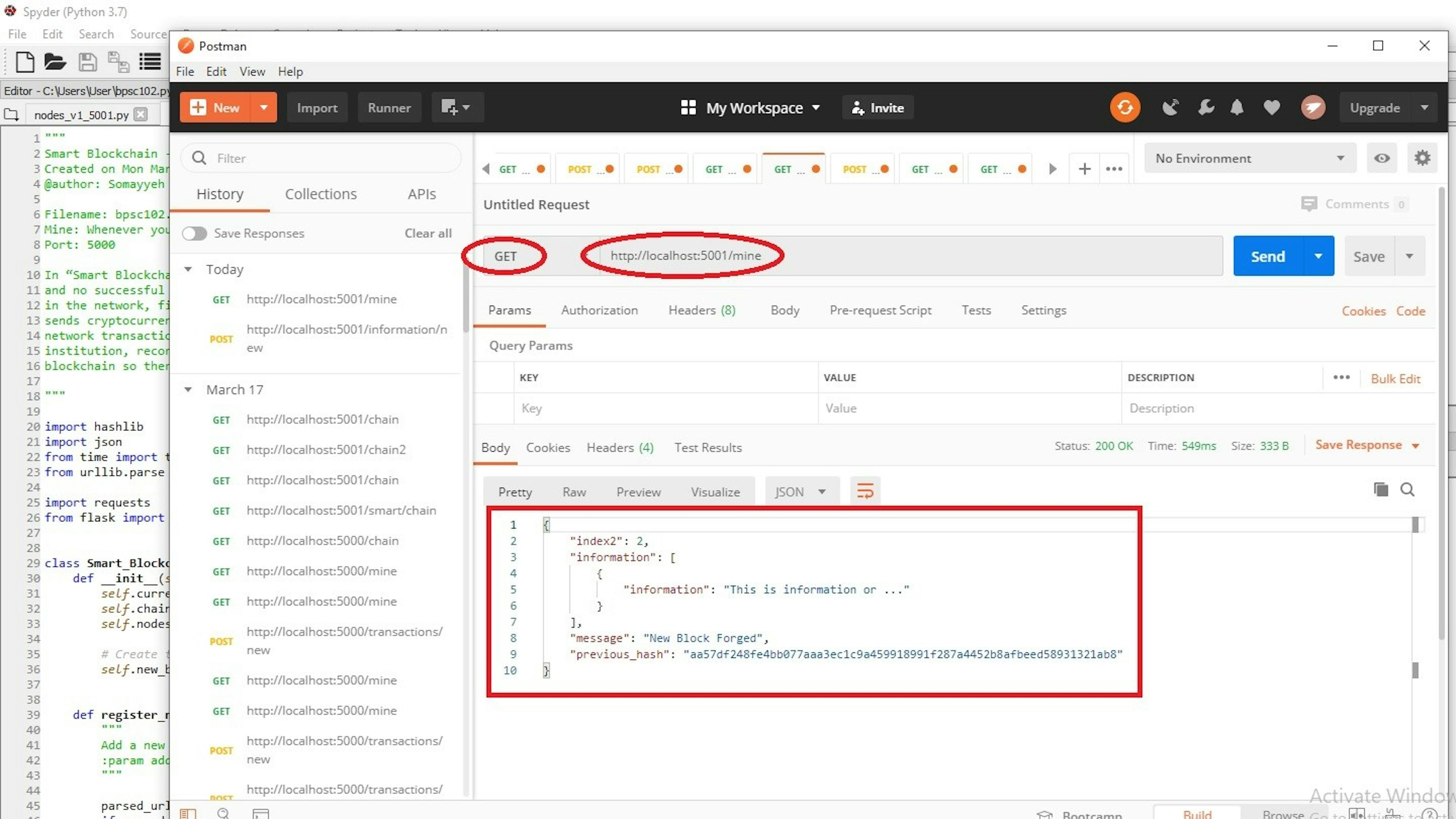Switch to the APIs tab
The height and width of the screenshot is (819, 1456).
422,194
